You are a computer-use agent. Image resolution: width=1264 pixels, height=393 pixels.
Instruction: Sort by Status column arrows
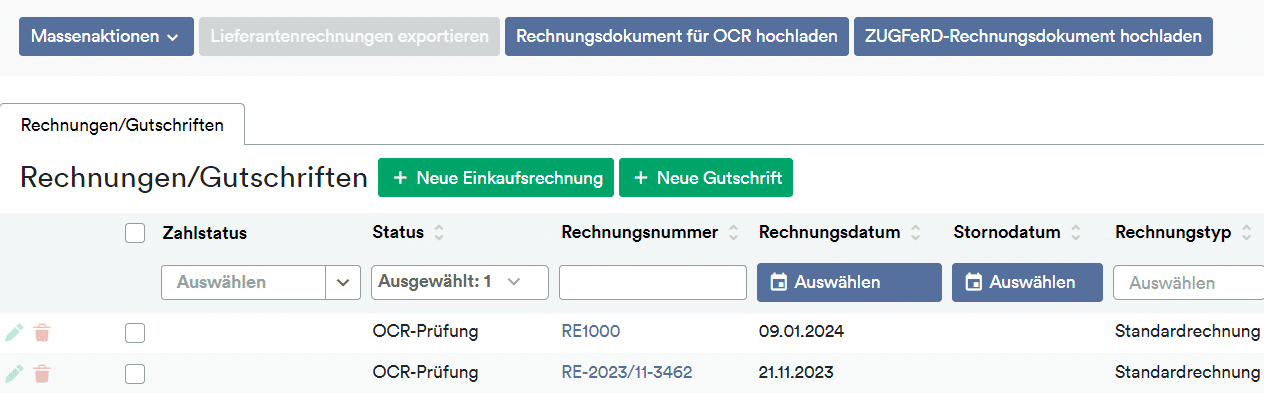coord(439,233)
